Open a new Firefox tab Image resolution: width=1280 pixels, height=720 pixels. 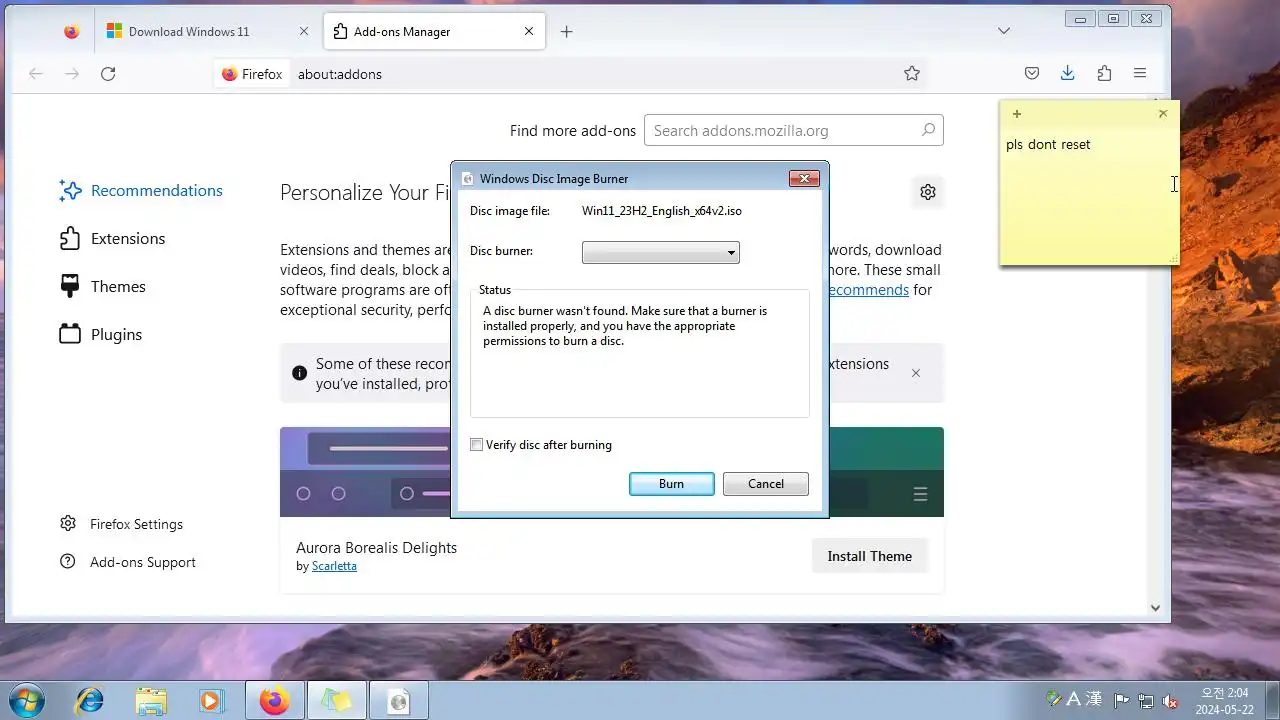pos(566,32)
